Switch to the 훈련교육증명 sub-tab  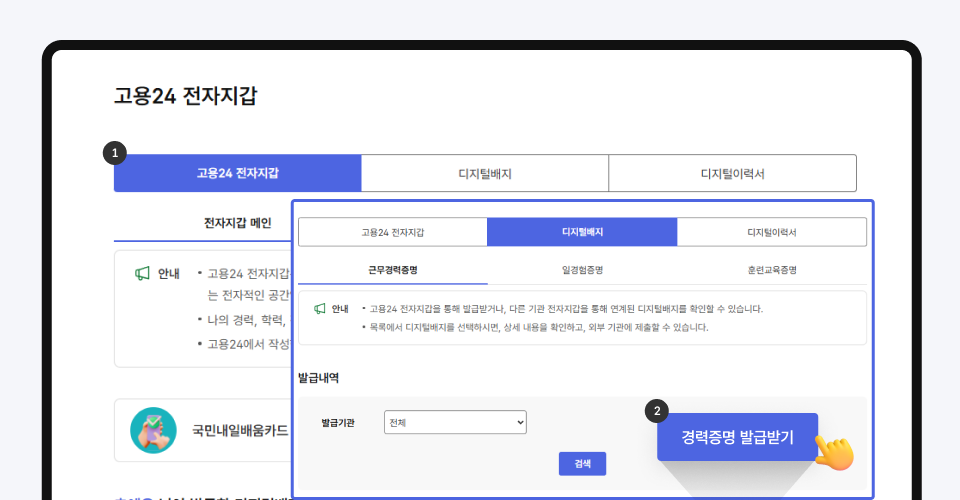point(771,270)
